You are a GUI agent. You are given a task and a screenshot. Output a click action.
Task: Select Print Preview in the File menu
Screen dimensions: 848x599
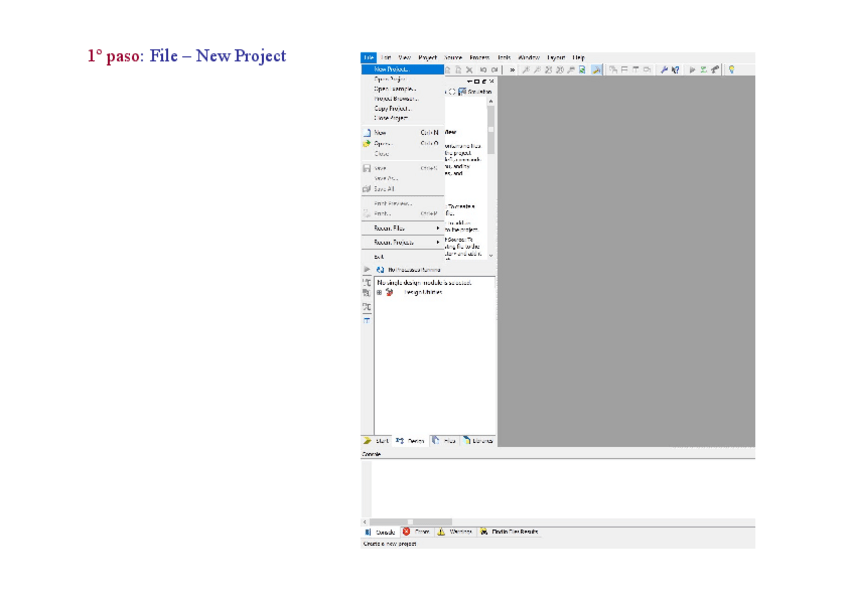coord(402,203)
